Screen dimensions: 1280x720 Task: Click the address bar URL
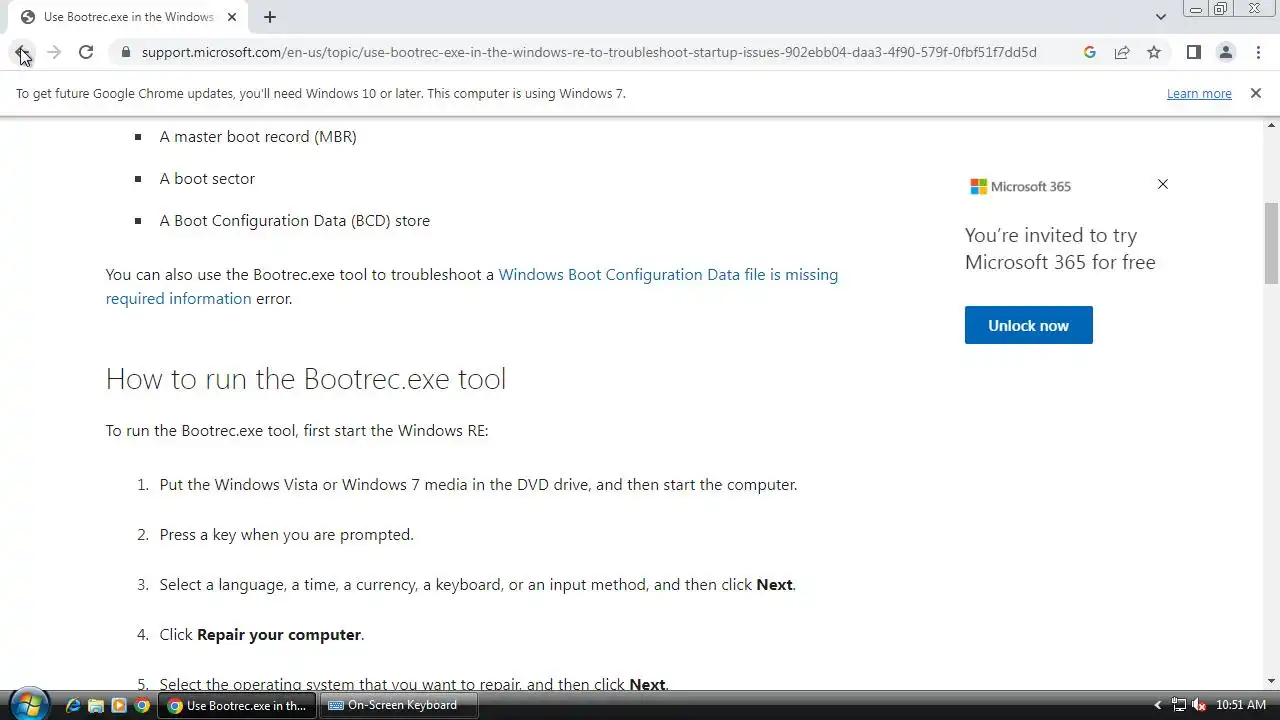[x=589, y=52]
